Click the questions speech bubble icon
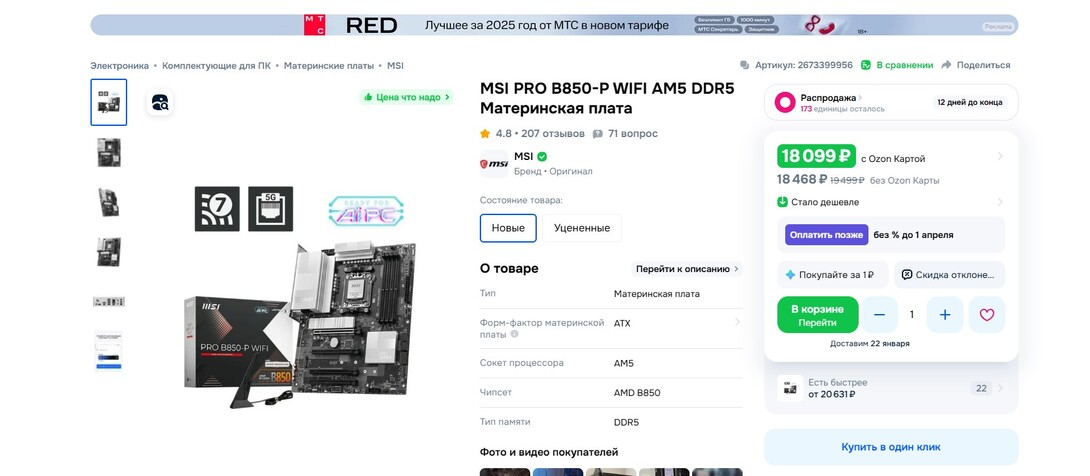 [597, 133]
